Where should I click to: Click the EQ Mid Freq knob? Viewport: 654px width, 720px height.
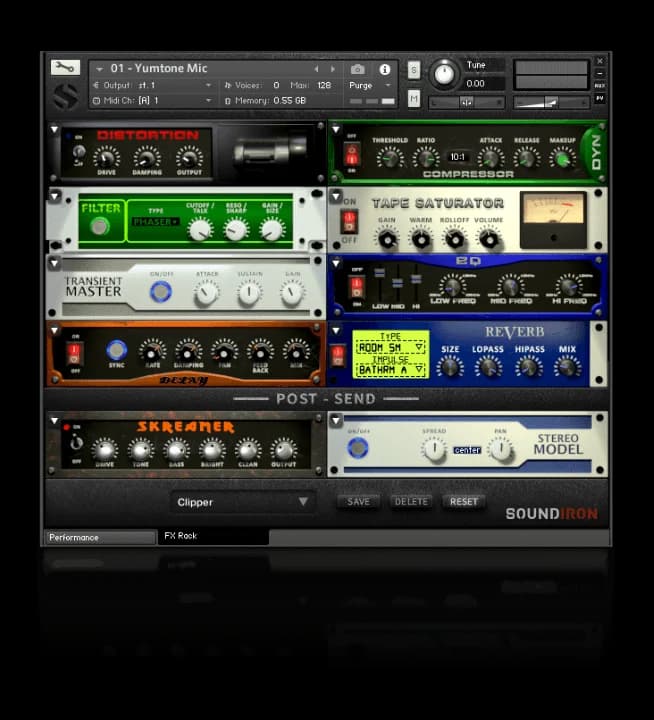pyautogui.click(x=511, y=287)
